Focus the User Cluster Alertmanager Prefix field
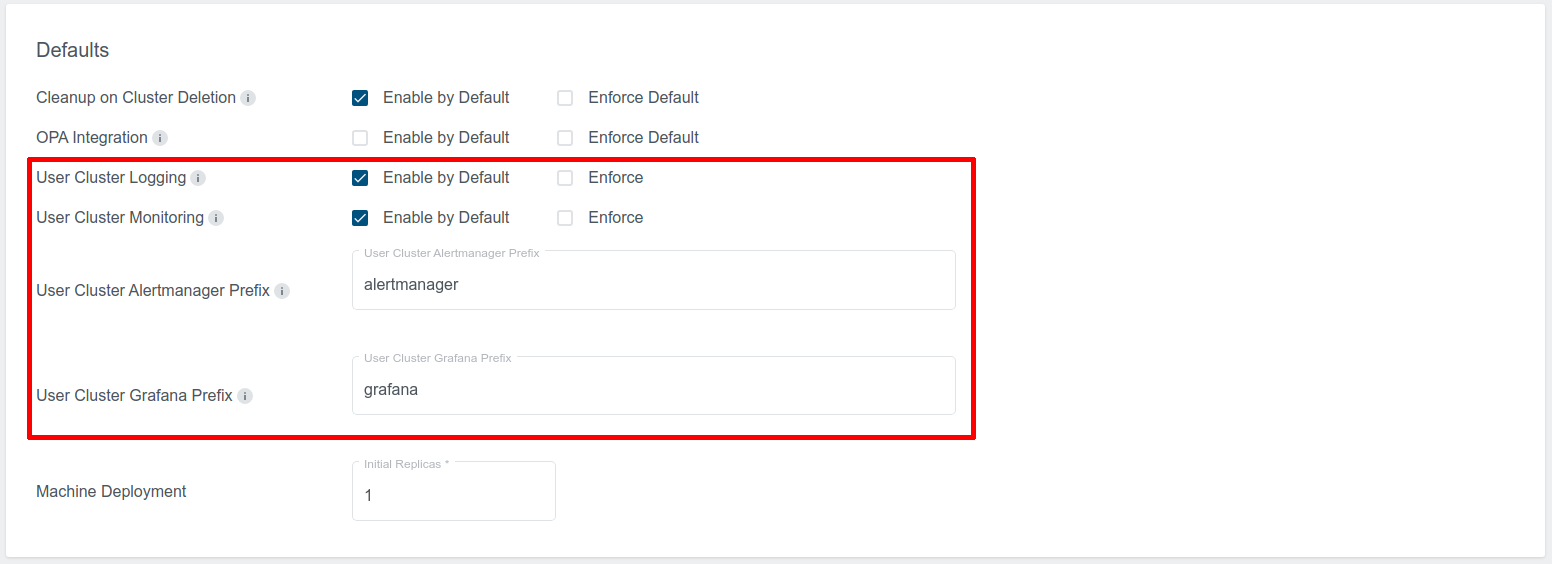This screenshot has height=564, width=1552. coord(653,285)
